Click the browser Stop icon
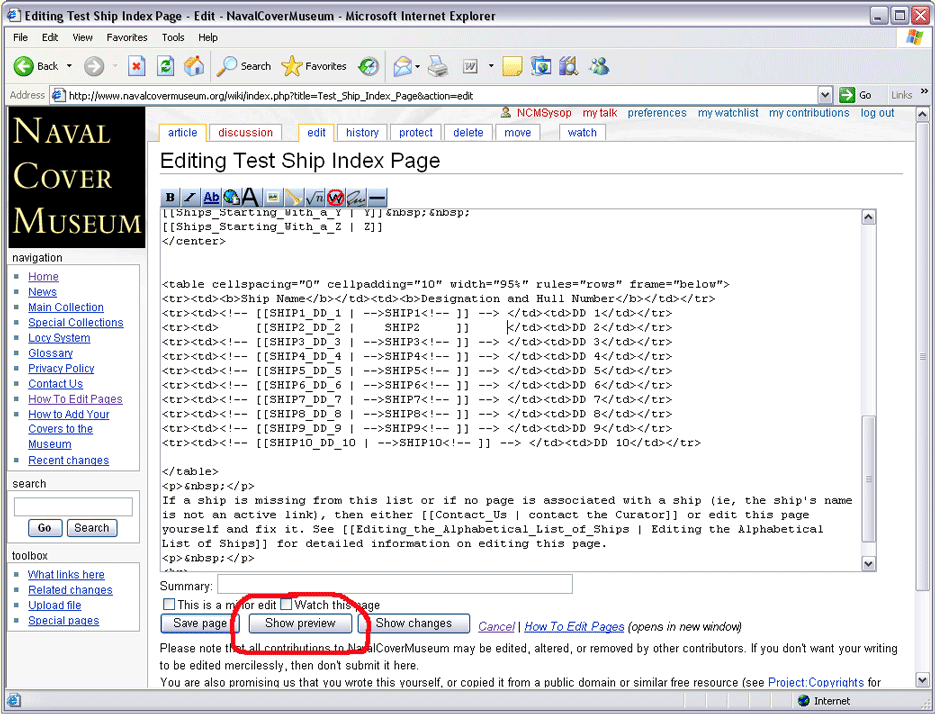Screen dimensions: 935x714 (137, 66)
